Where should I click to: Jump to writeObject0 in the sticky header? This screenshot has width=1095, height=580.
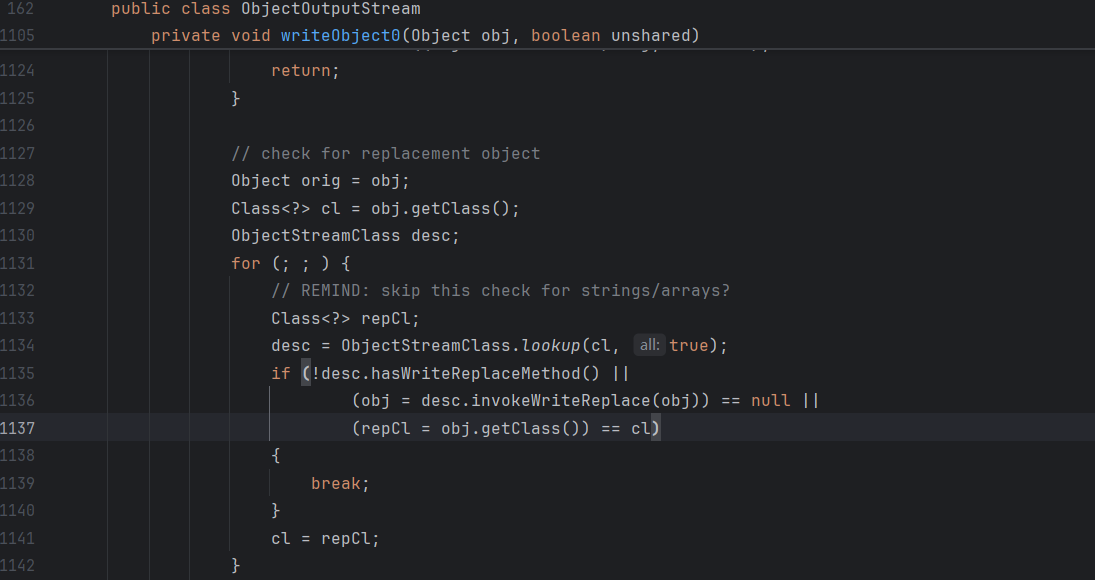tap(340, 36)
